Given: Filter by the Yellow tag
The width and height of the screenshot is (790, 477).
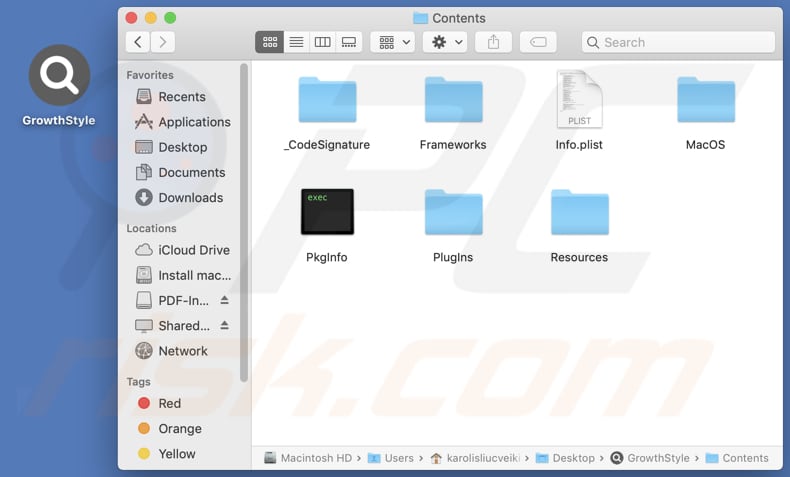Looking at the screenshot, I should pyautogui.click(x=167, y=453).
